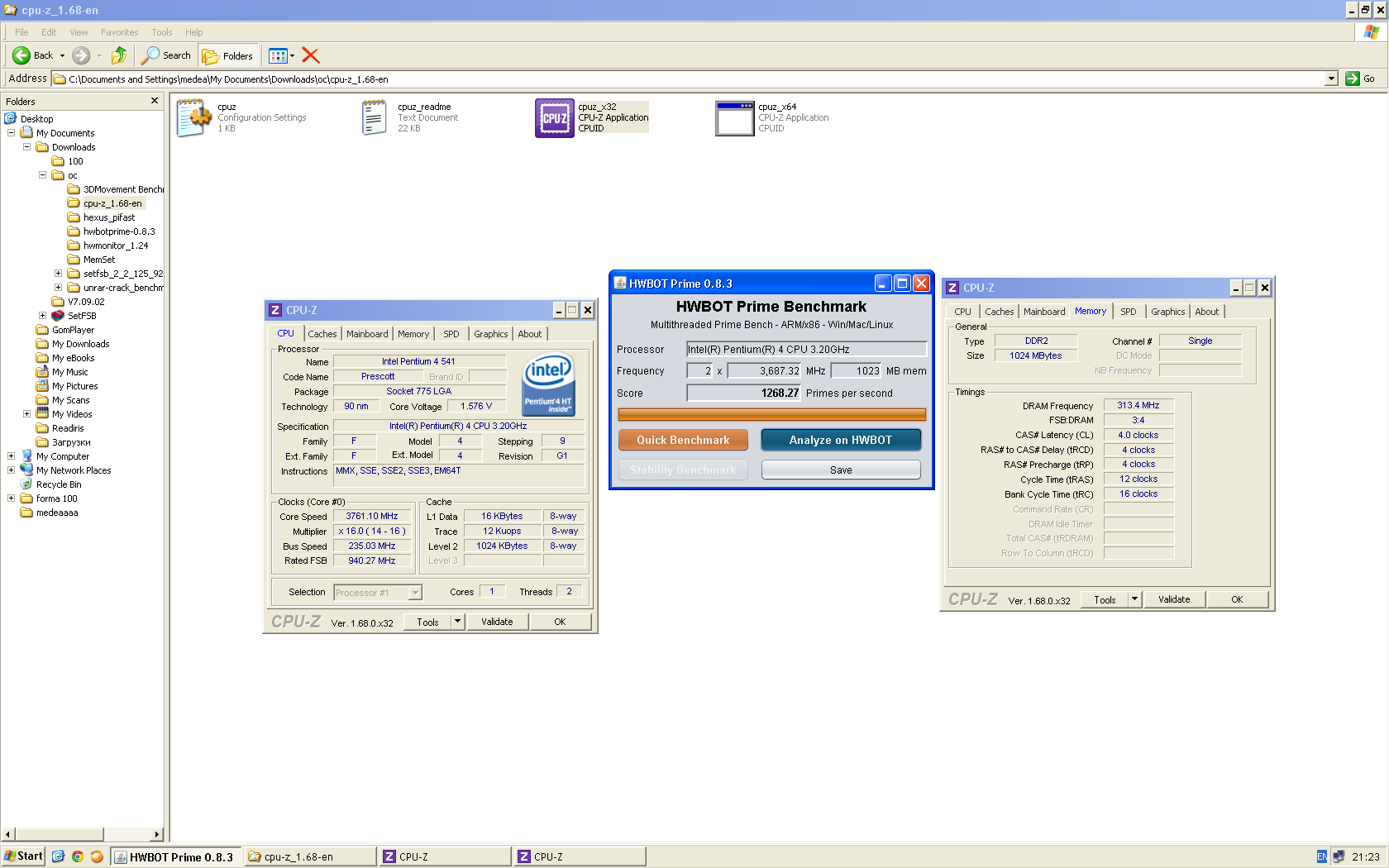Click the Search magnifier toolbar button
Image resolution: width=1389 pixels, height=868 pixels.
tap(166, 55)
